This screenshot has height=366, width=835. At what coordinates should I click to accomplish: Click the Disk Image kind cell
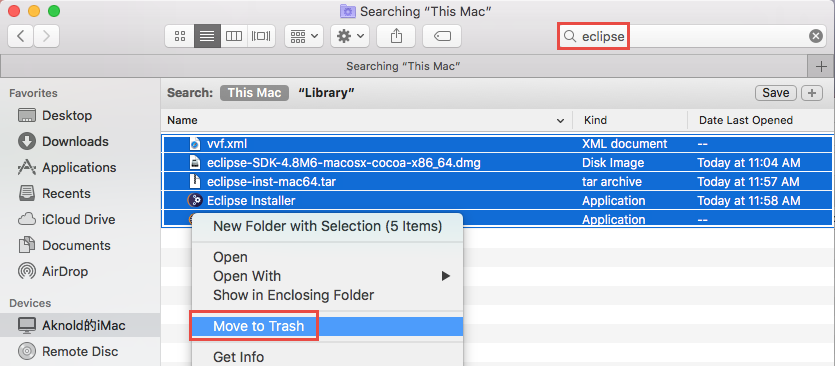[613, 163]
